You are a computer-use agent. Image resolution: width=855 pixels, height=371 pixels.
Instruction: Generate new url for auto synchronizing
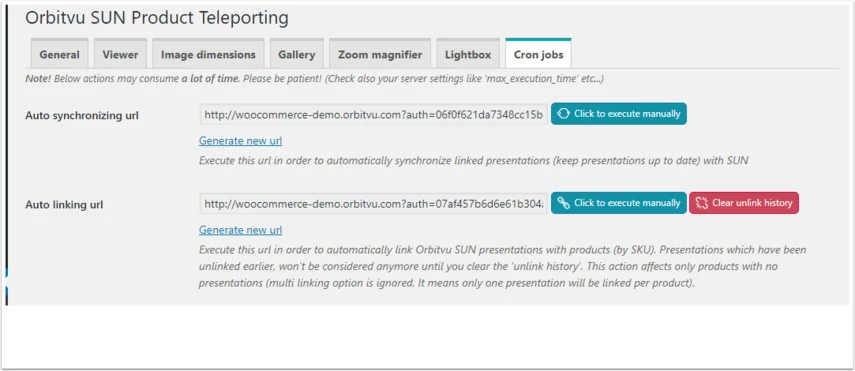240,141
